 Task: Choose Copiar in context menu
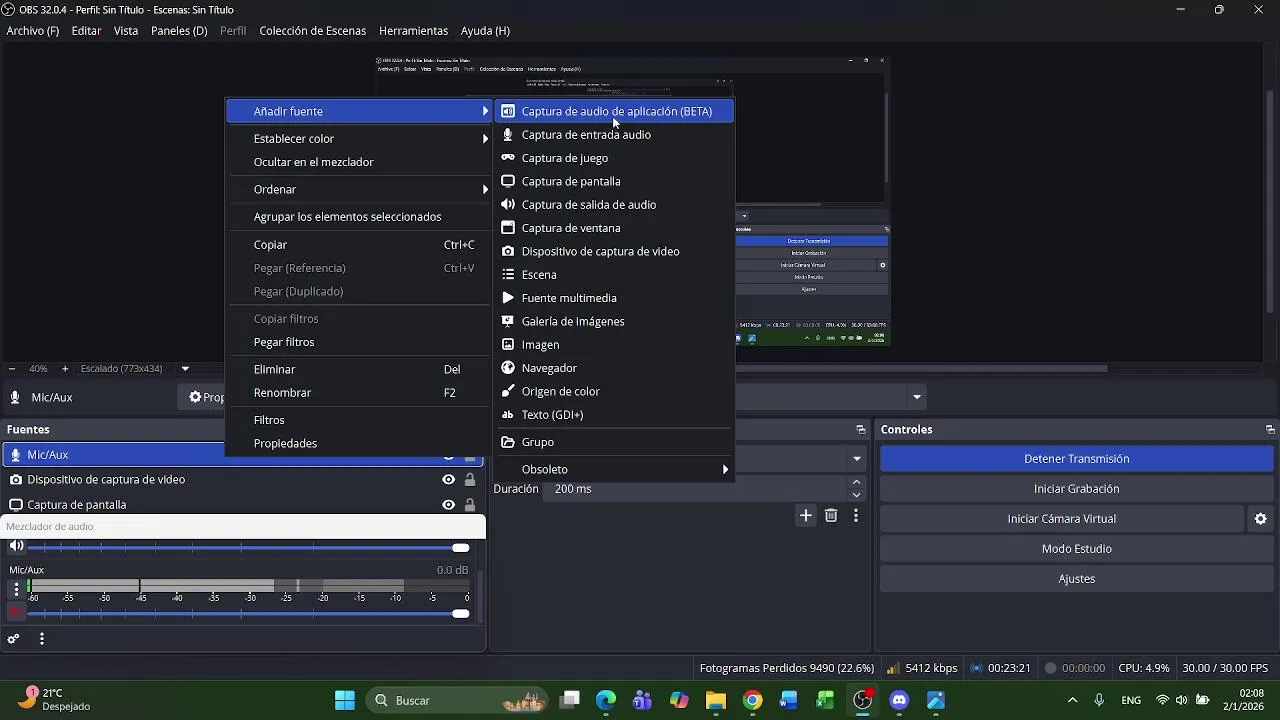pyautogui.click(x=359, y=245)
